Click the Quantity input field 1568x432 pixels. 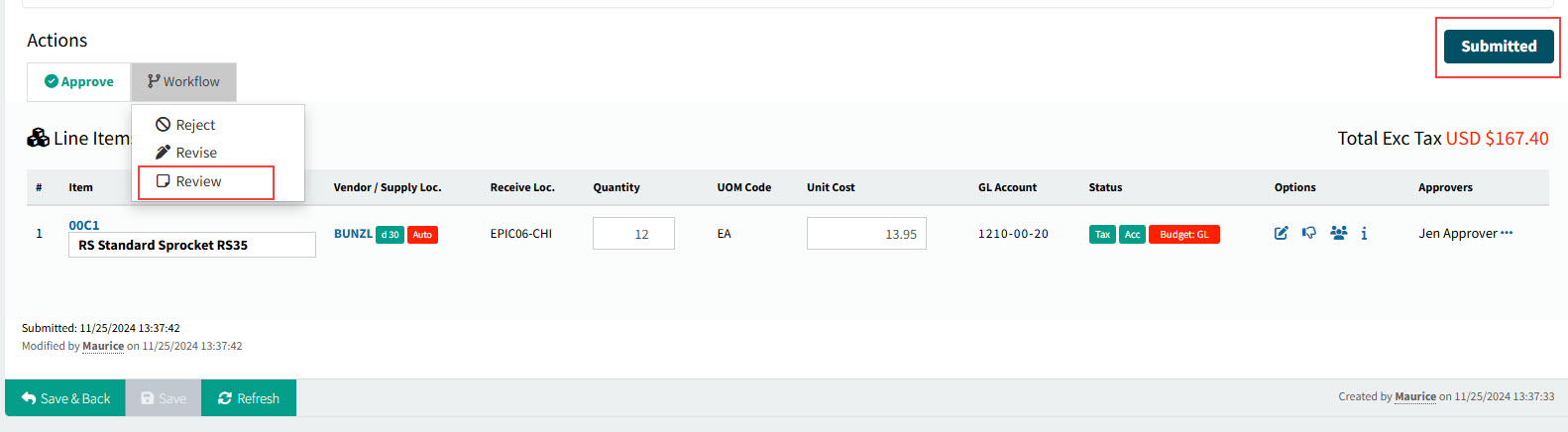click(633, 234)
